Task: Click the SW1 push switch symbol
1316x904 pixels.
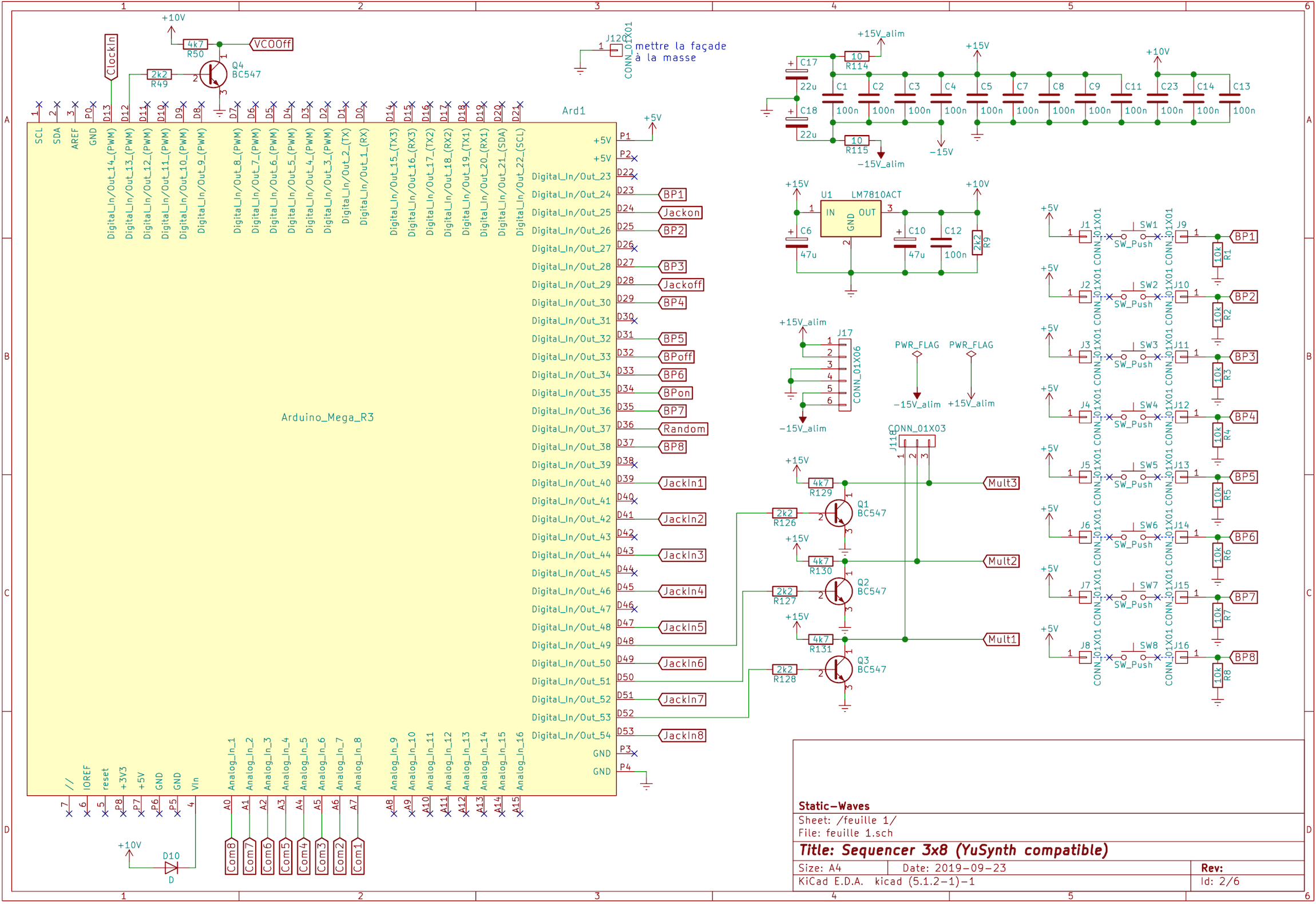Action: (1133, 235)
